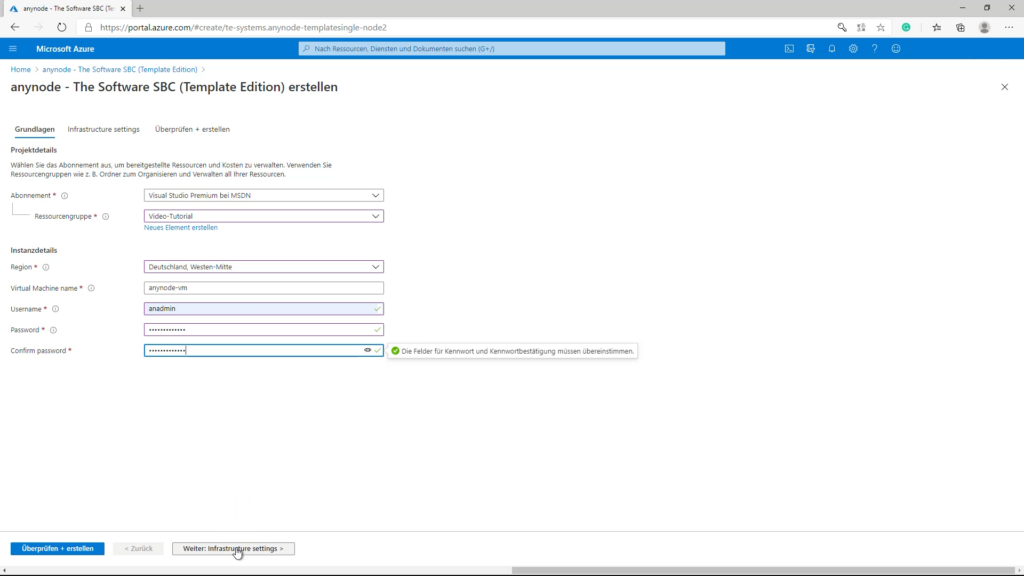Open the Azure portal hamburger menu
The height and width of the screenshot is (576, 1024).
click(12, 48)
